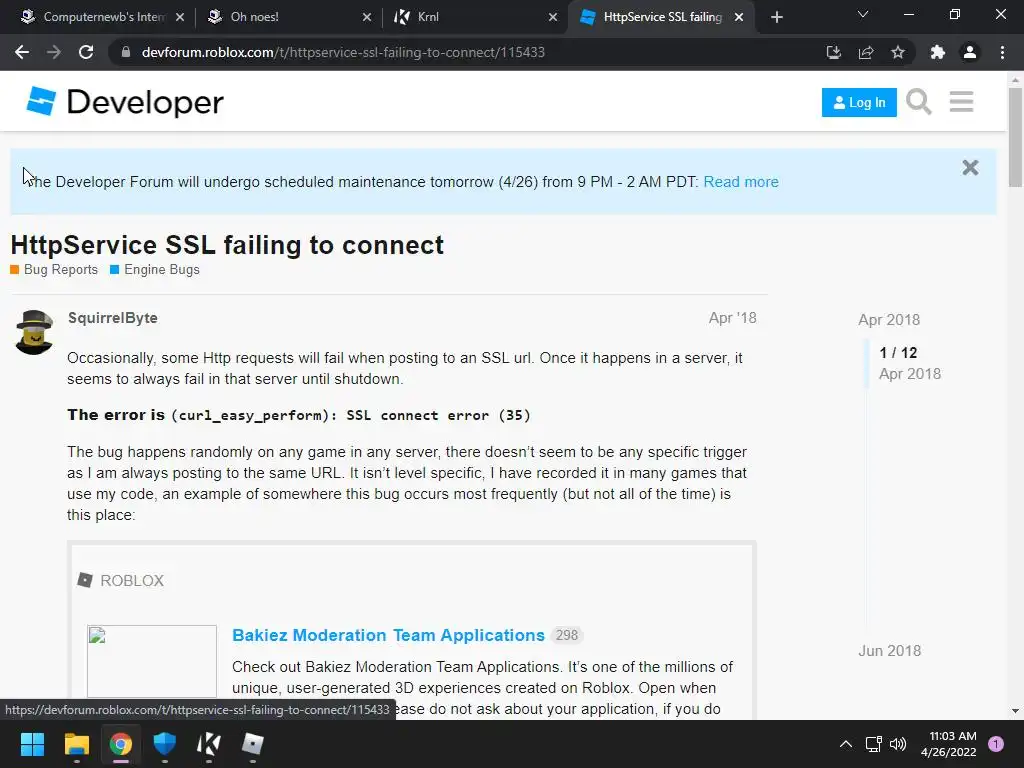Reload the page with the refresh icon
Viewport: 1024px width, 768px height.
(86, 52)
